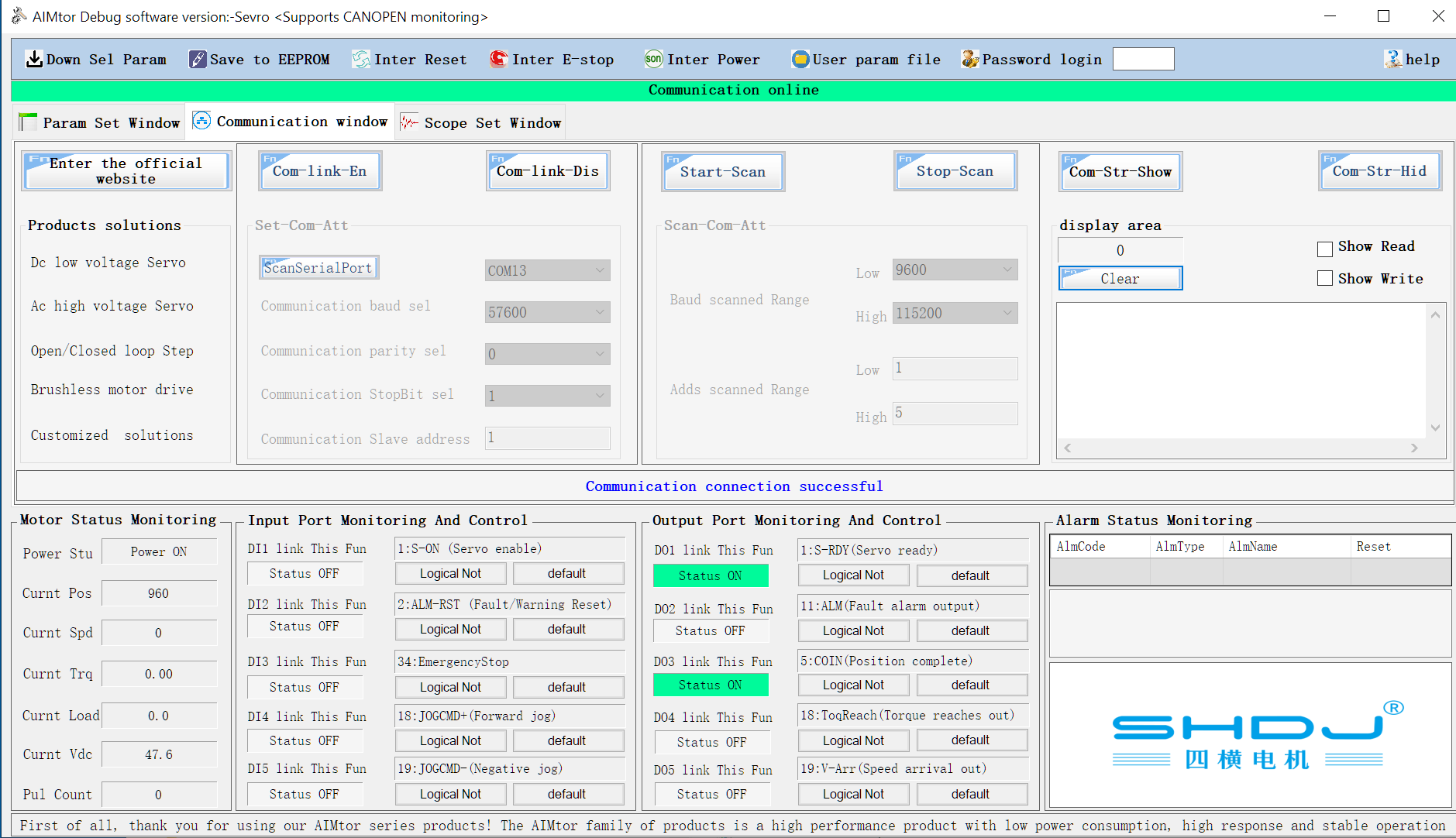The image size is (1456, 838).
Task: Click the Save to EEPROM icon
Action: tap(198, 60)
